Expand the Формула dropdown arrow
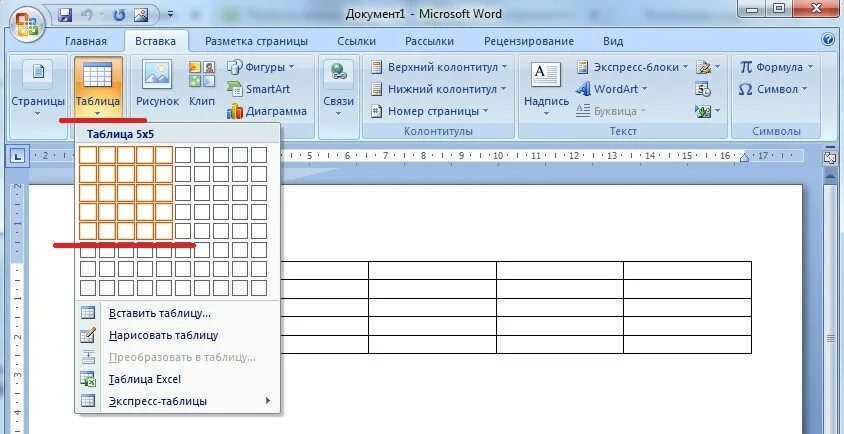Image resolution: width=844 pixels, height=434 pixels. point(810,67)
